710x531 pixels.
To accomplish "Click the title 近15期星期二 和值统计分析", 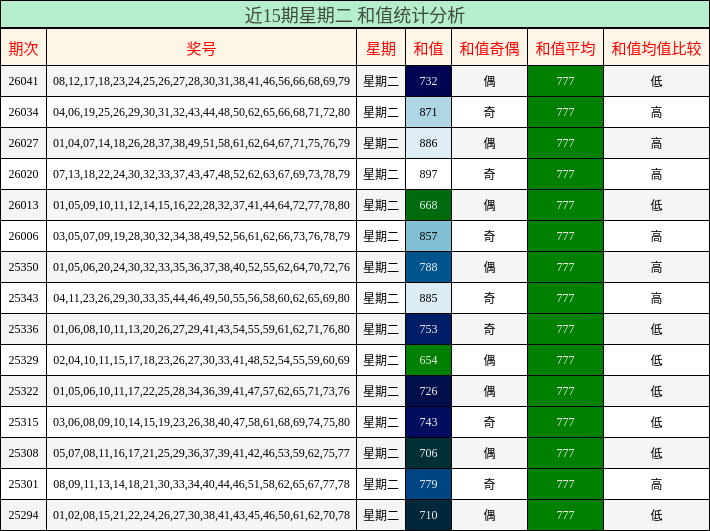I will [355, 15].
